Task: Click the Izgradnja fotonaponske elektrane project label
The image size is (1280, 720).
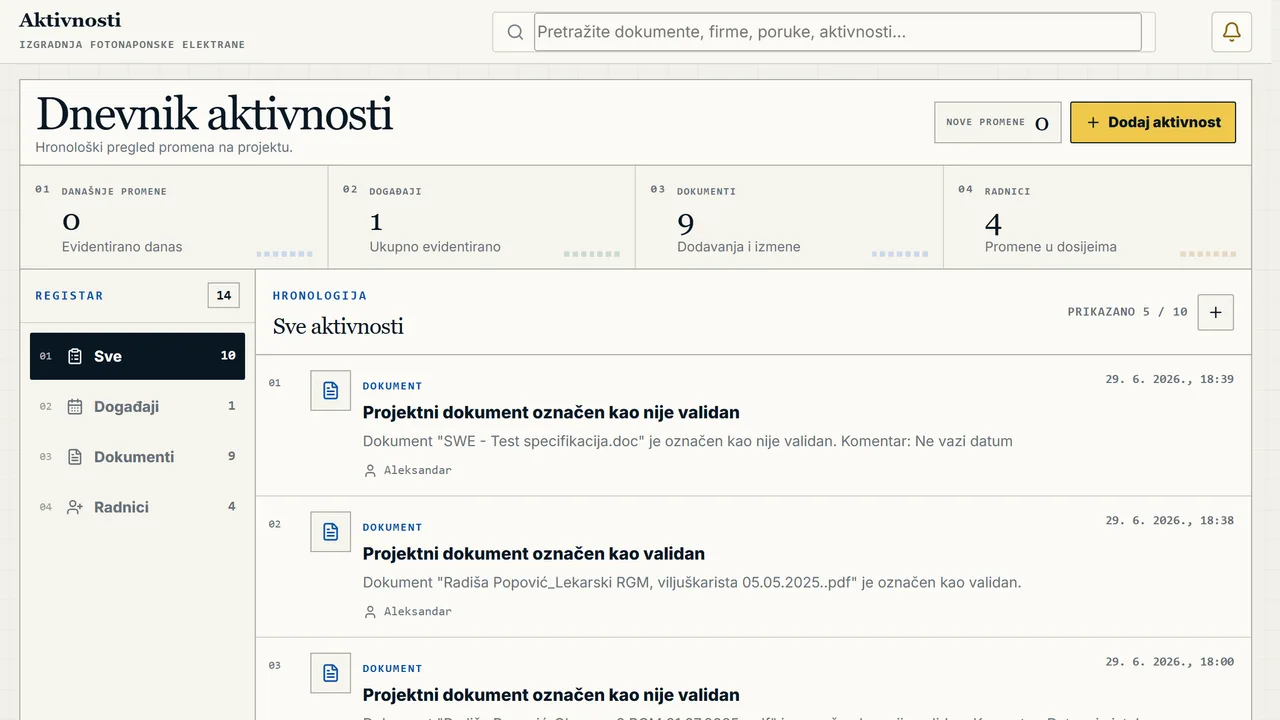Action: [x=132, y=45]
